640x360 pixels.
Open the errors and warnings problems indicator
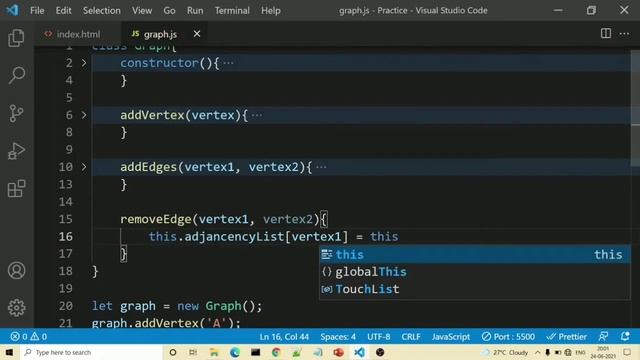(29, 336)
